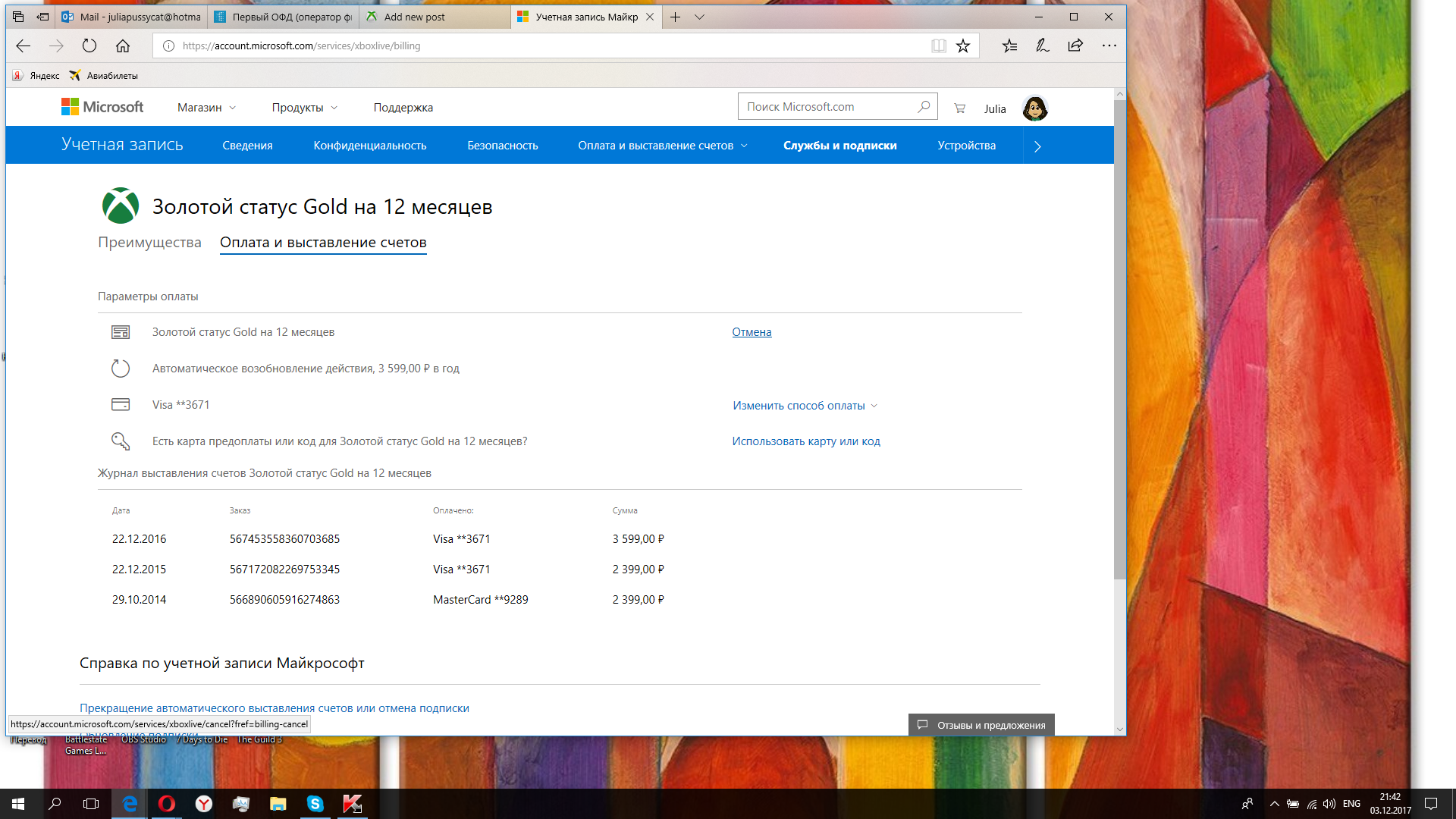Click the Отзывы и предложения feedback button
This screenshot has width=1456, height=819.
[x=981, y=725]
